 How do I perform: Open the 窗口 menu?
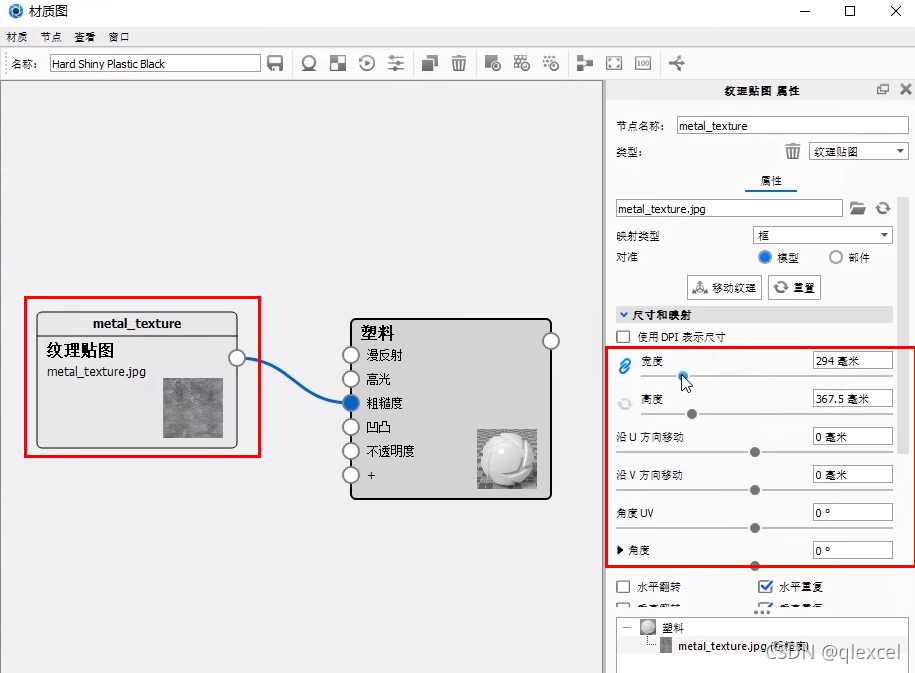pos(118,37)
